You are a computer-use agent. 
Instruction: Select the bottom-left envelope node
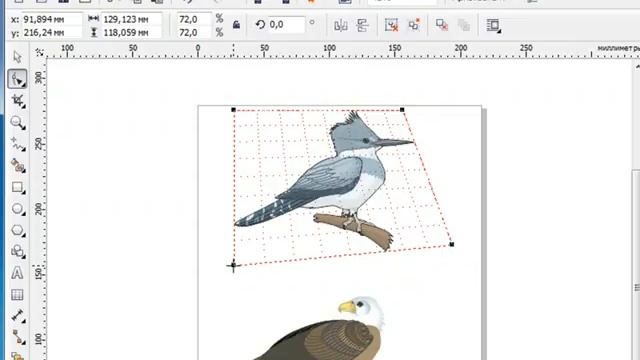tap(233, 265)
